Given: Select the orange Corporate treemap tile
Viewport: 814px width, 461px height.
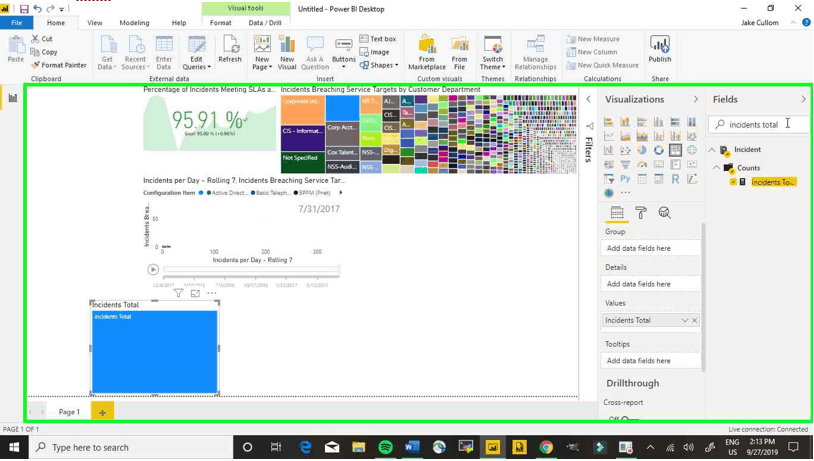Looking at the screenshot, I should click(303, 110).
